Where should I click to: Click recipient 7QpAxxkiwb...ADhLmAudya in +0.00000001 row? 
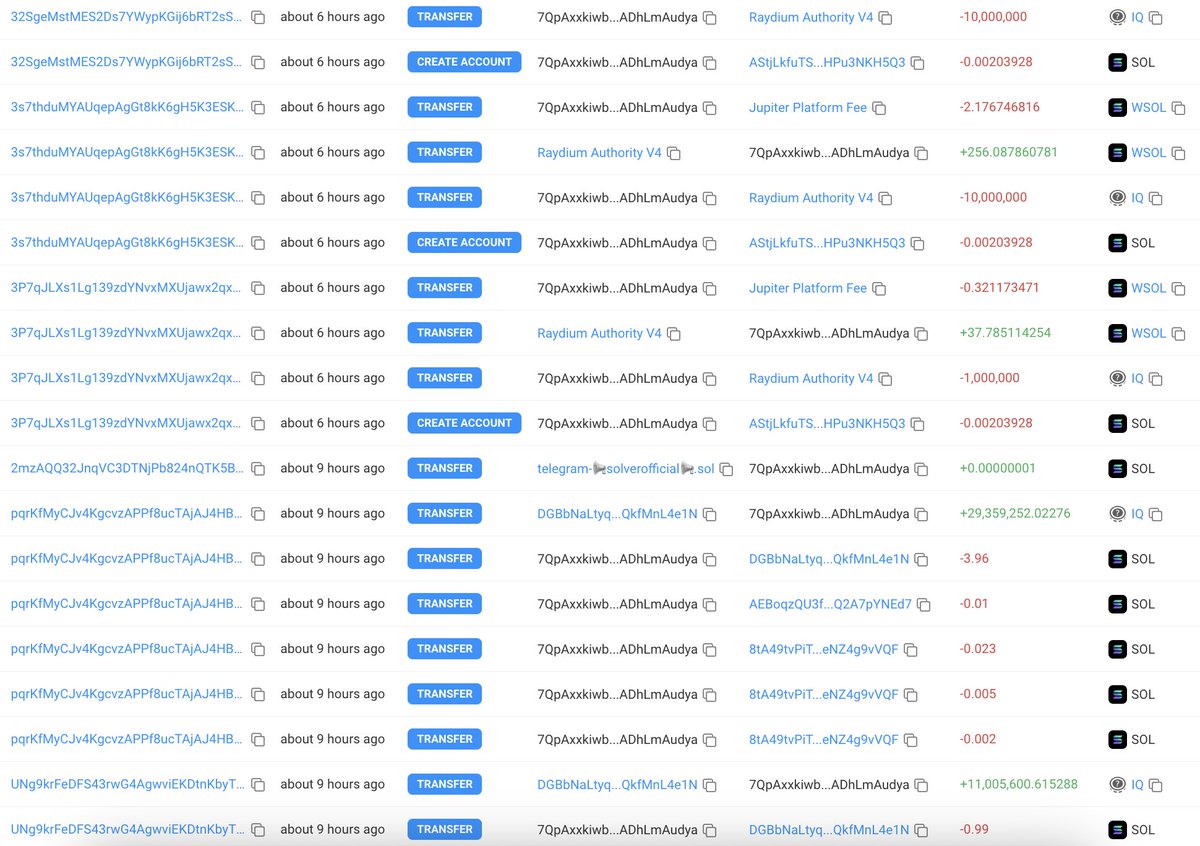(829, 468)
